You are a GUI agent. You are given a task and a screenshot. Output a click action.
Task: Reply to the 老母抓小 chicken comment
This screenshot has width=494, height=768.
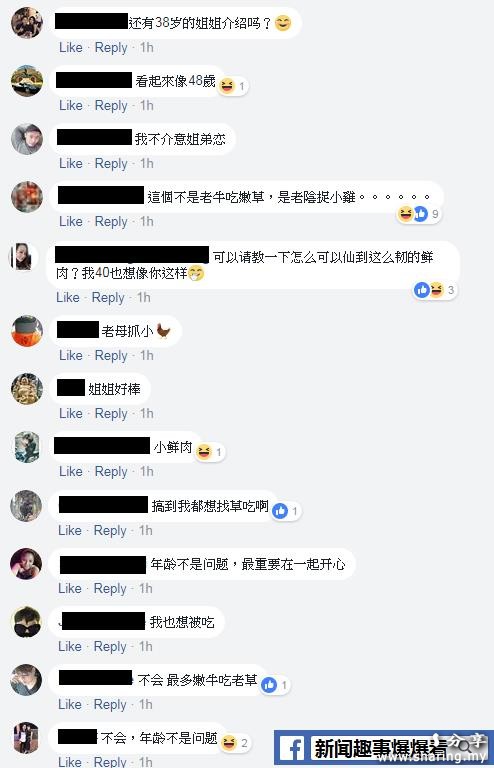tap(111, 356)
